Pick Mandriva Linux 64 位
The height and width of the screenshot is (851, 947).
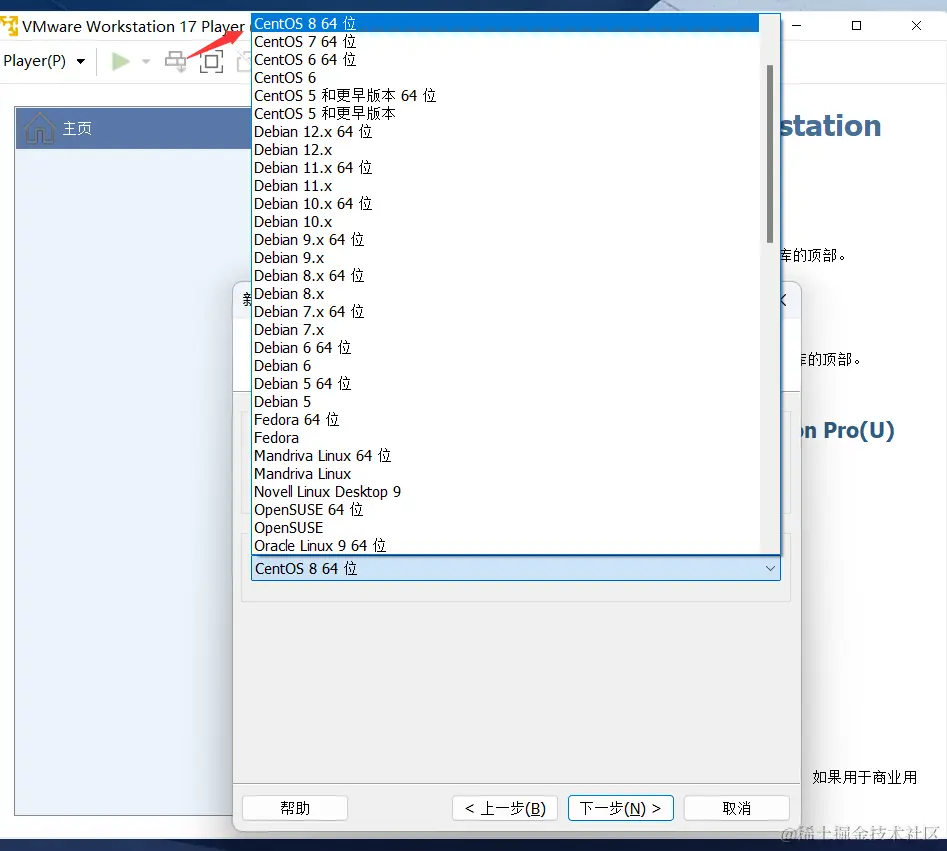(505, 456)
